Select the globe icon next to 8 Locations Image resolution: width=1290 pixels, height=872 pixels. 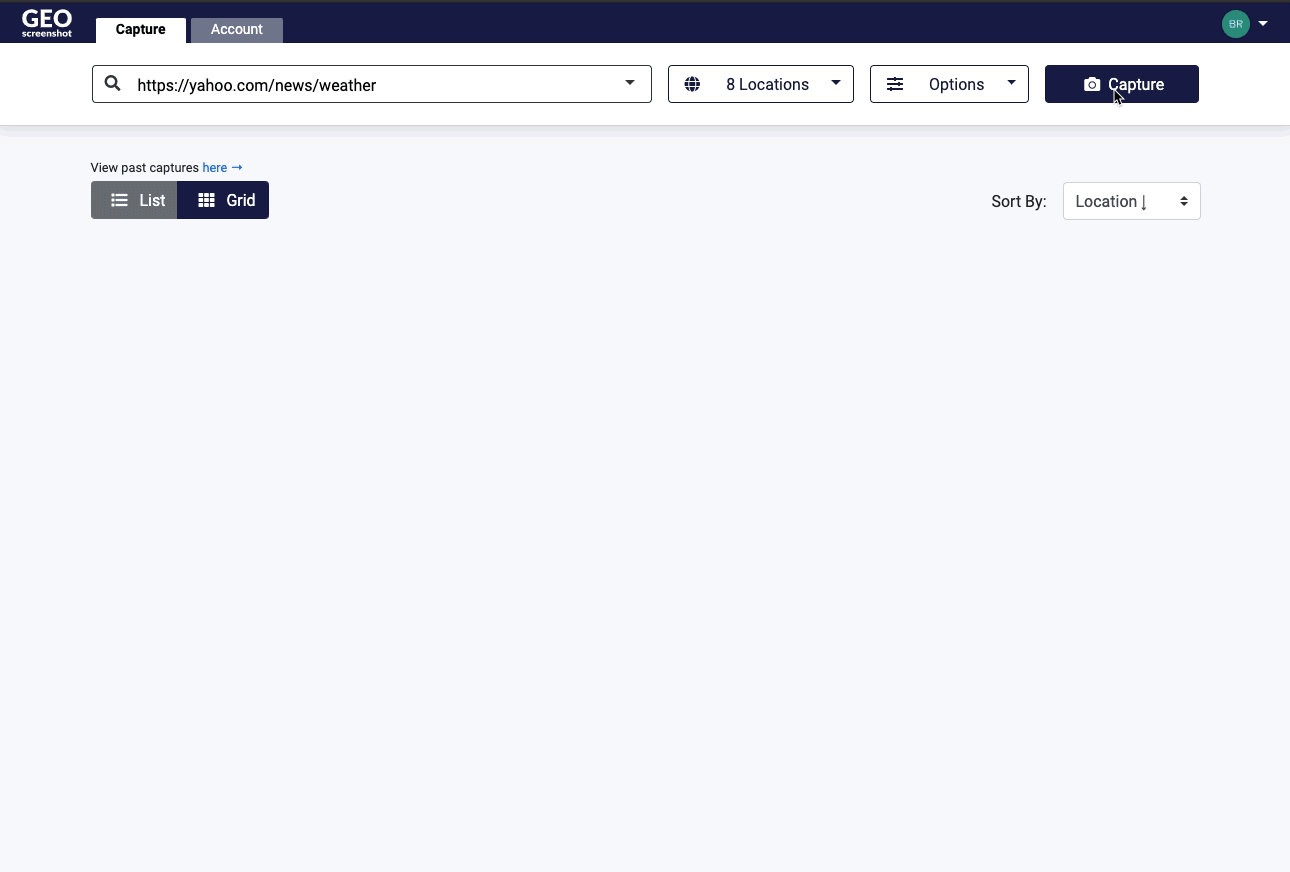693,84
